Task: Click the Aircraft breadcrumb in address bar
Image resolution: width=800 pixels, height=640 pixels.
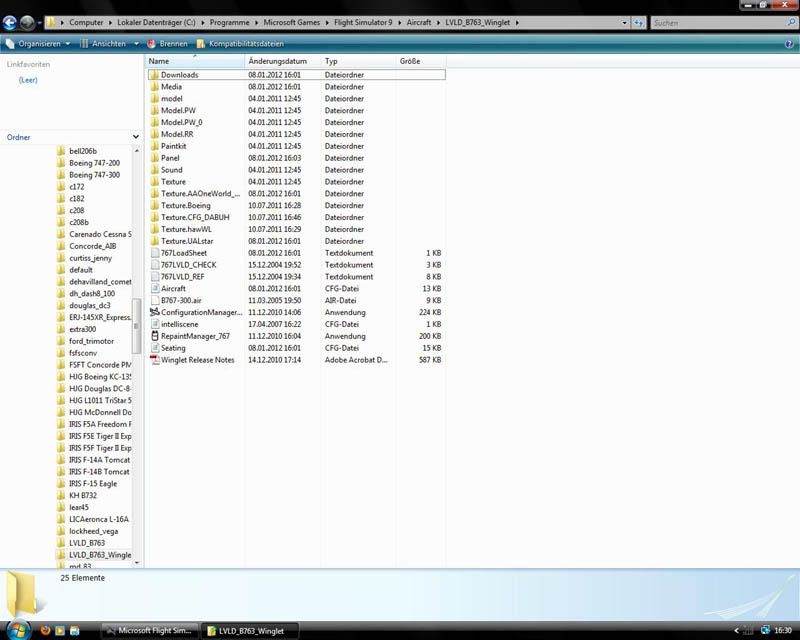Action: coord(420,23)
